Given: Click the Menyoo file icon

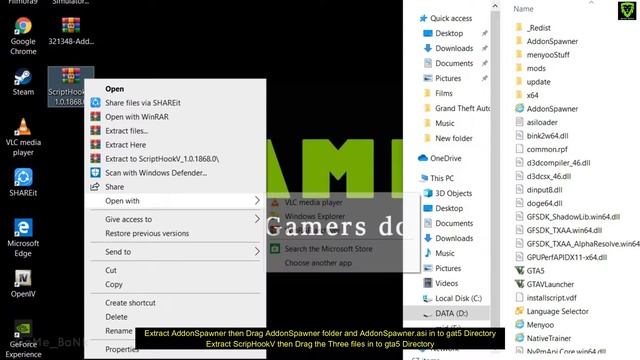Looking at the screenshot, I should (x=519, y=324).
